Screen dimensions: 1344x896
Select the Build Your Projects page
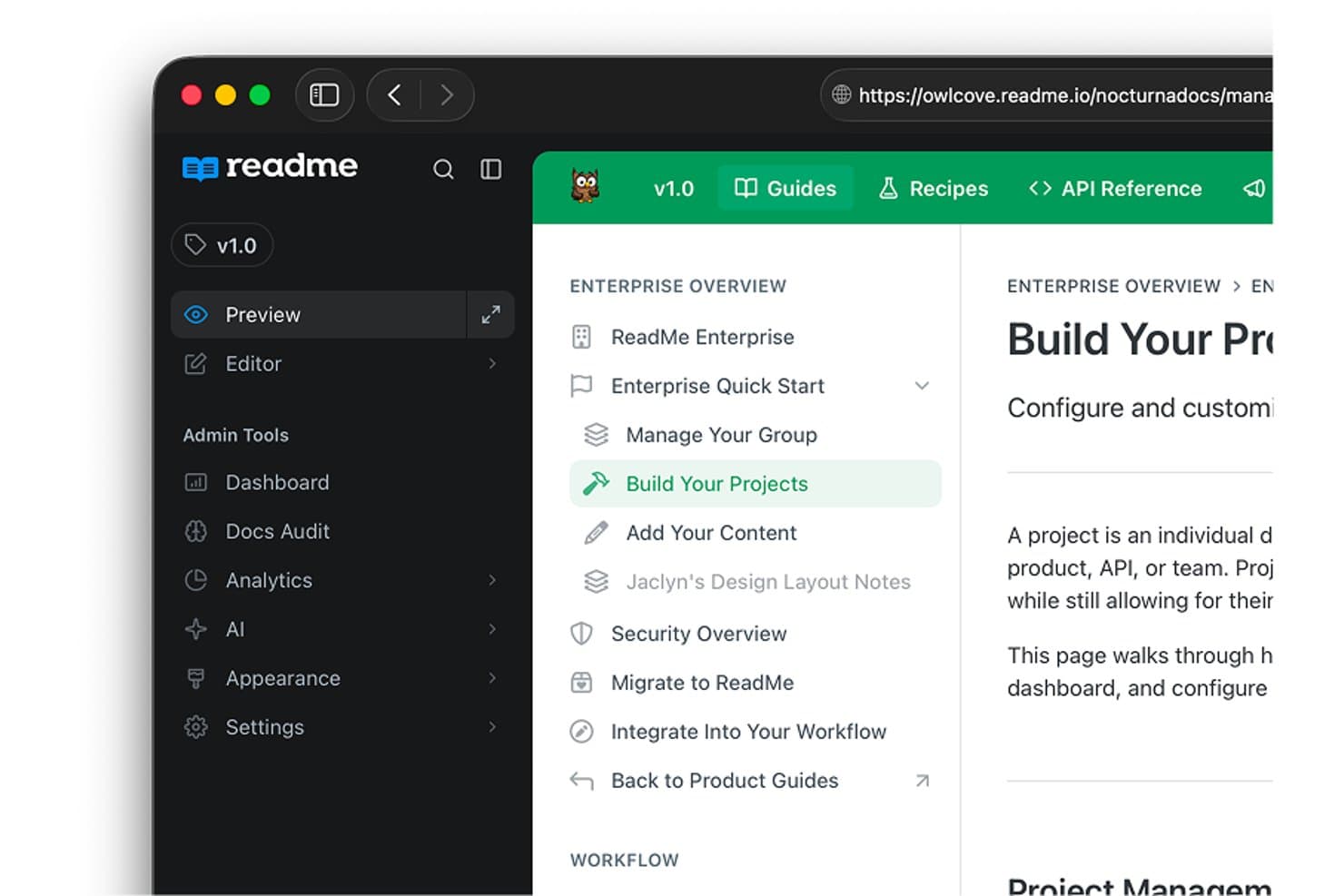point(756,485)
